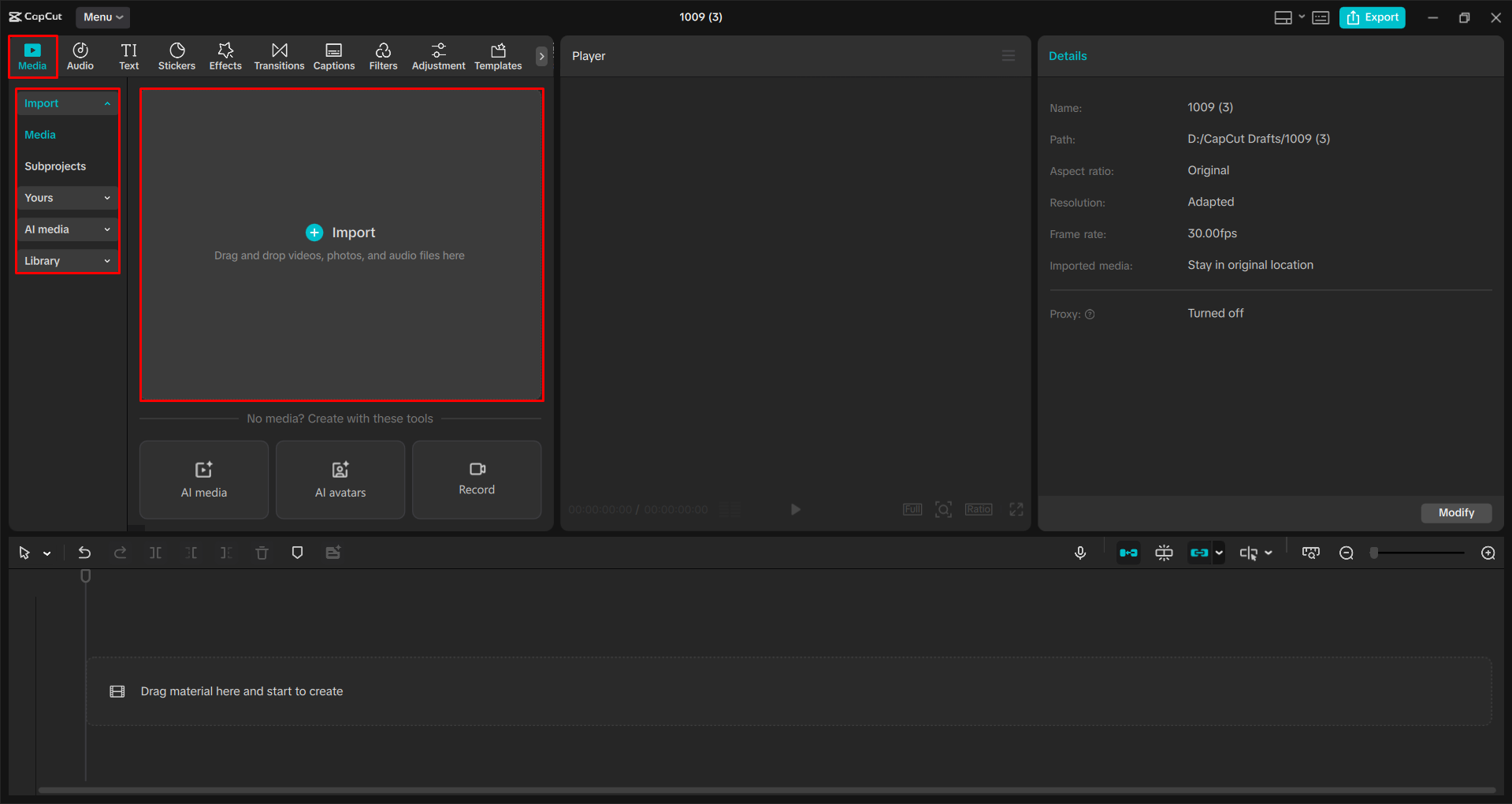Select the Filters panel
1512x804 pixels.
(383, 55)
